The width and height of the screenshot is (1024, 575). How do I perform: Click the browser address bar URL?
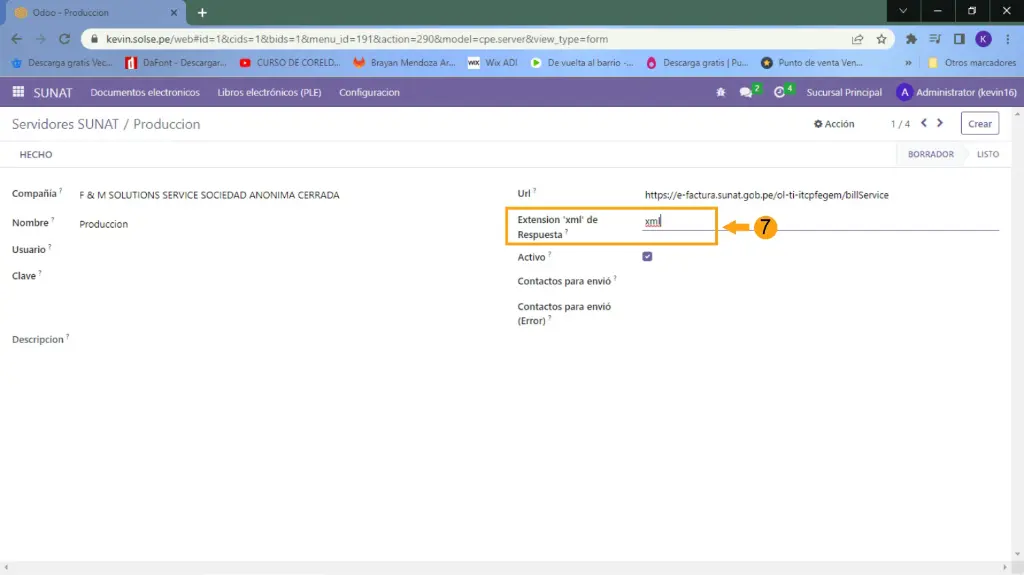(x=357, y=39)
